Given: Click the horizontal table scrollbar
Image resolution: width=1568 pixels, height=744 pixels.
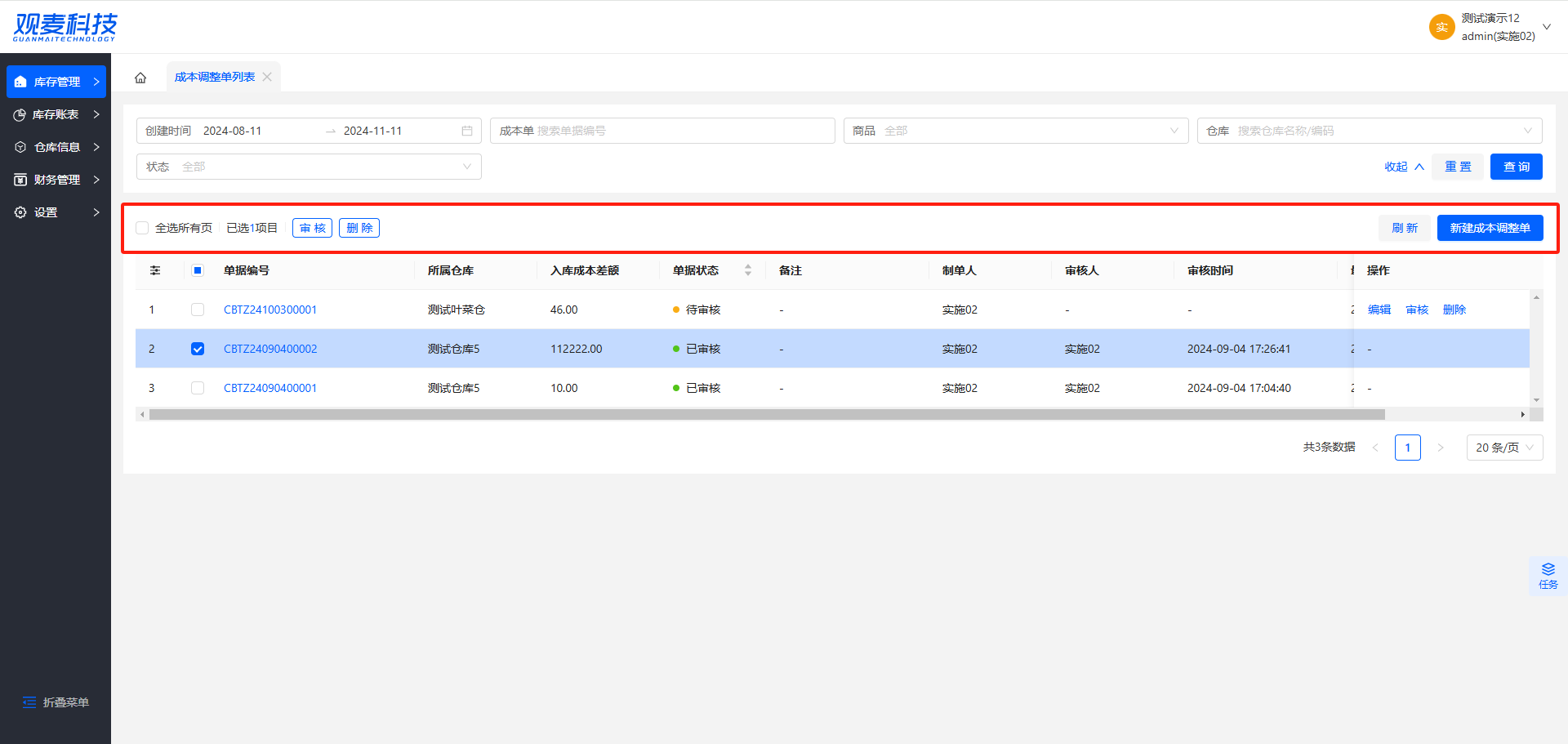Looking at the screenshot, I should [x=767, y=415].
